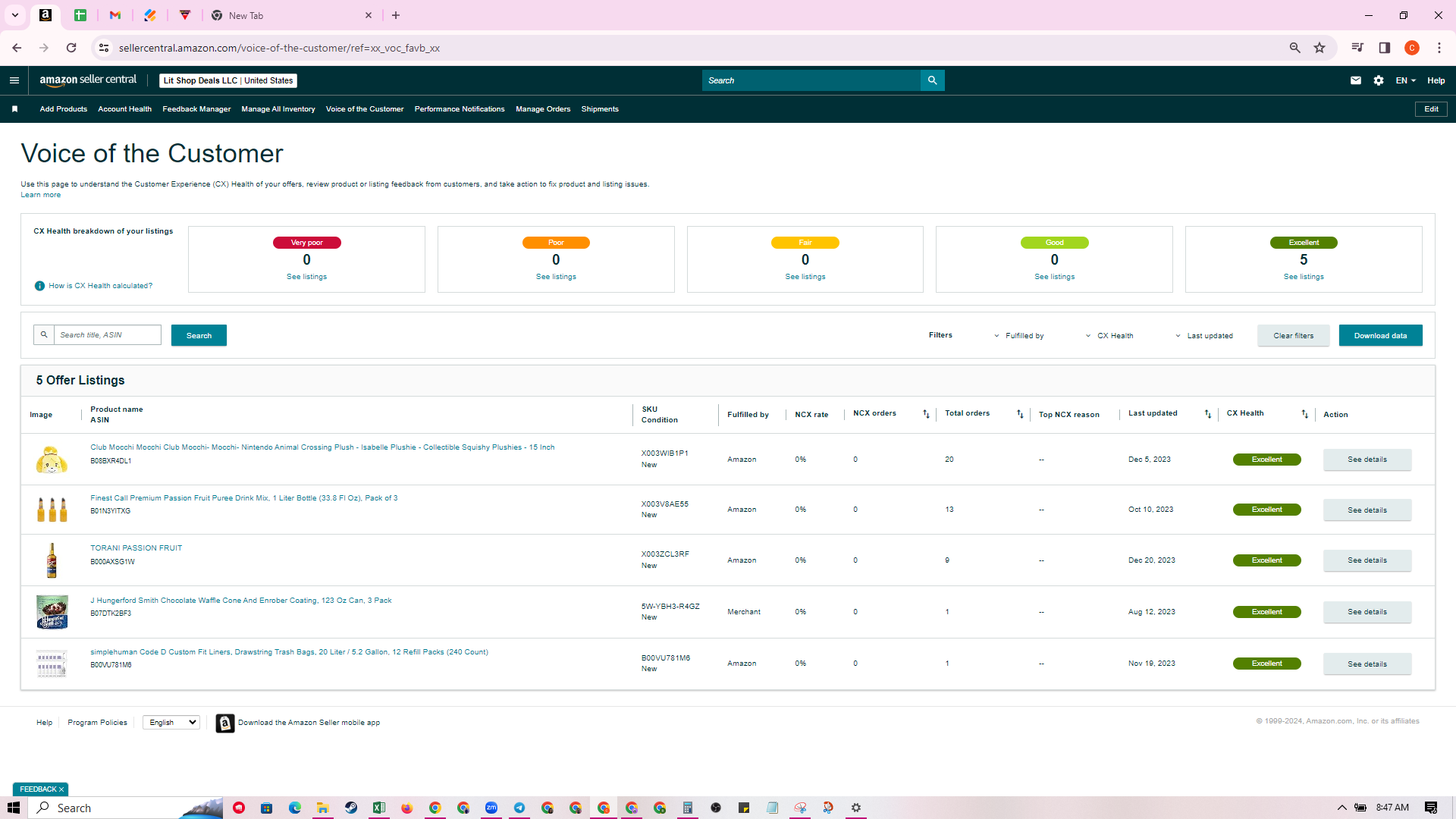Click Download data button
Image resolution: width=1456 pixels, height=819 pixels.
(1380, 335)
